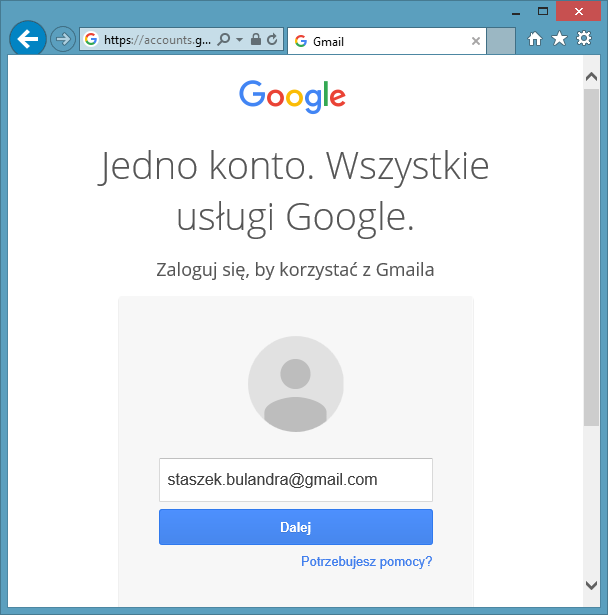Click the scrollbar down arrow
The height and width of the screenshot is (615, 608).
coord(591,585)
